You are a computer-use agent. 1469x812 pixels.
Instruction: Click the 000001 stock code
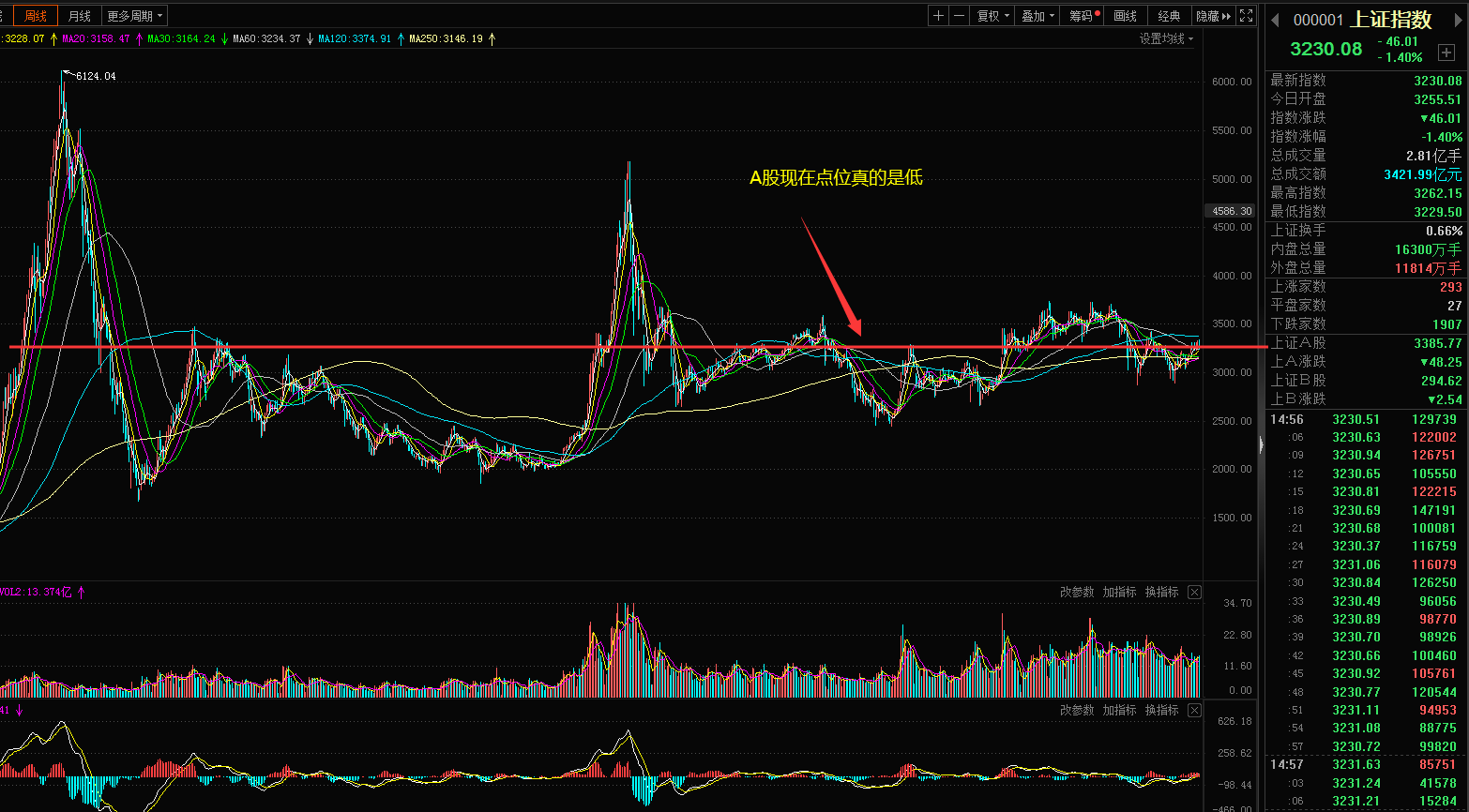[1318, 20]
